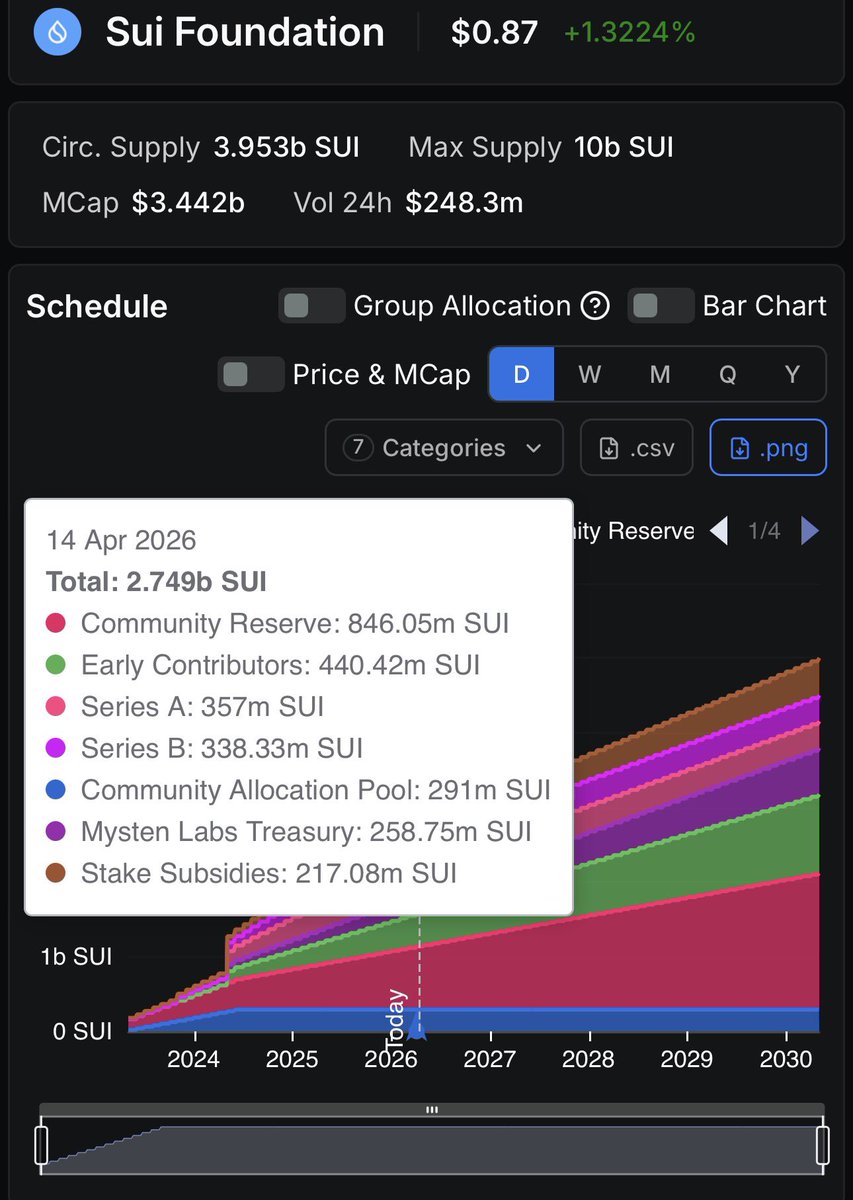Click the Group Allocation help question icon
Viewport: 853px width, 1200px height.
(x=595, y=306)
